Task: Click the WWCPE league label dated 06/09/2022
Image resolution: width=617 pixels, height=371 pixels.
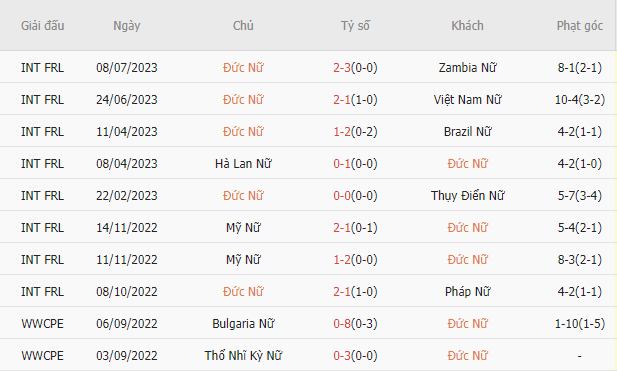Action: pos(42,324)
